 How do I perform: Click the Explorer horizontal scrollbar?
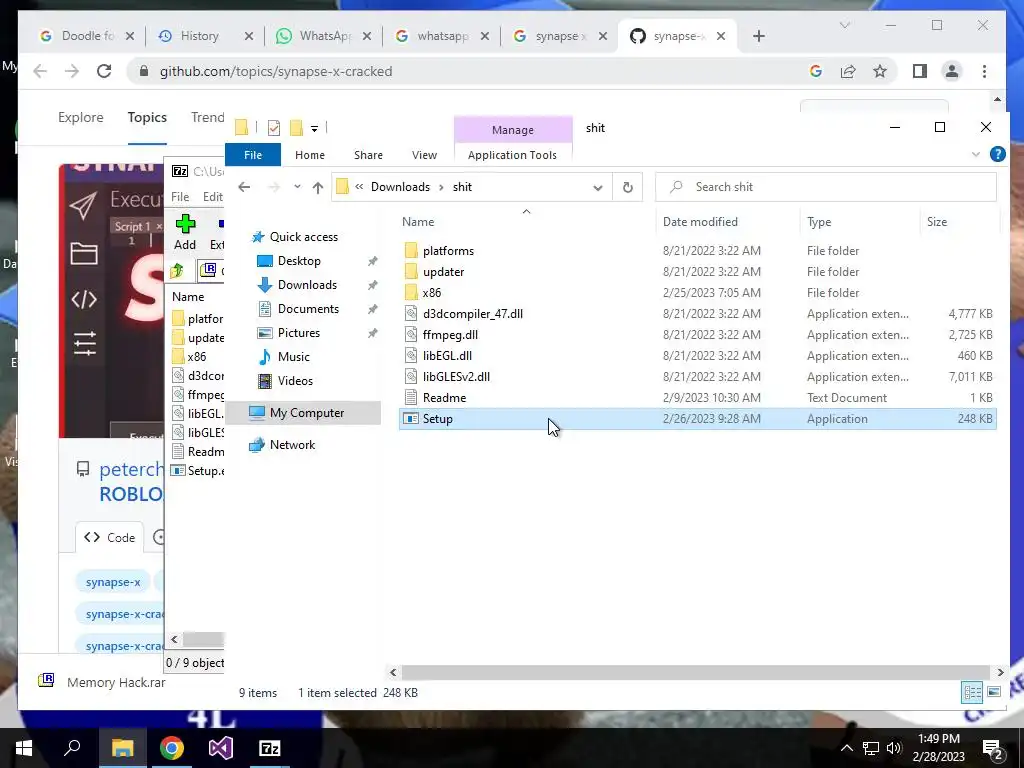pos(696,672)
